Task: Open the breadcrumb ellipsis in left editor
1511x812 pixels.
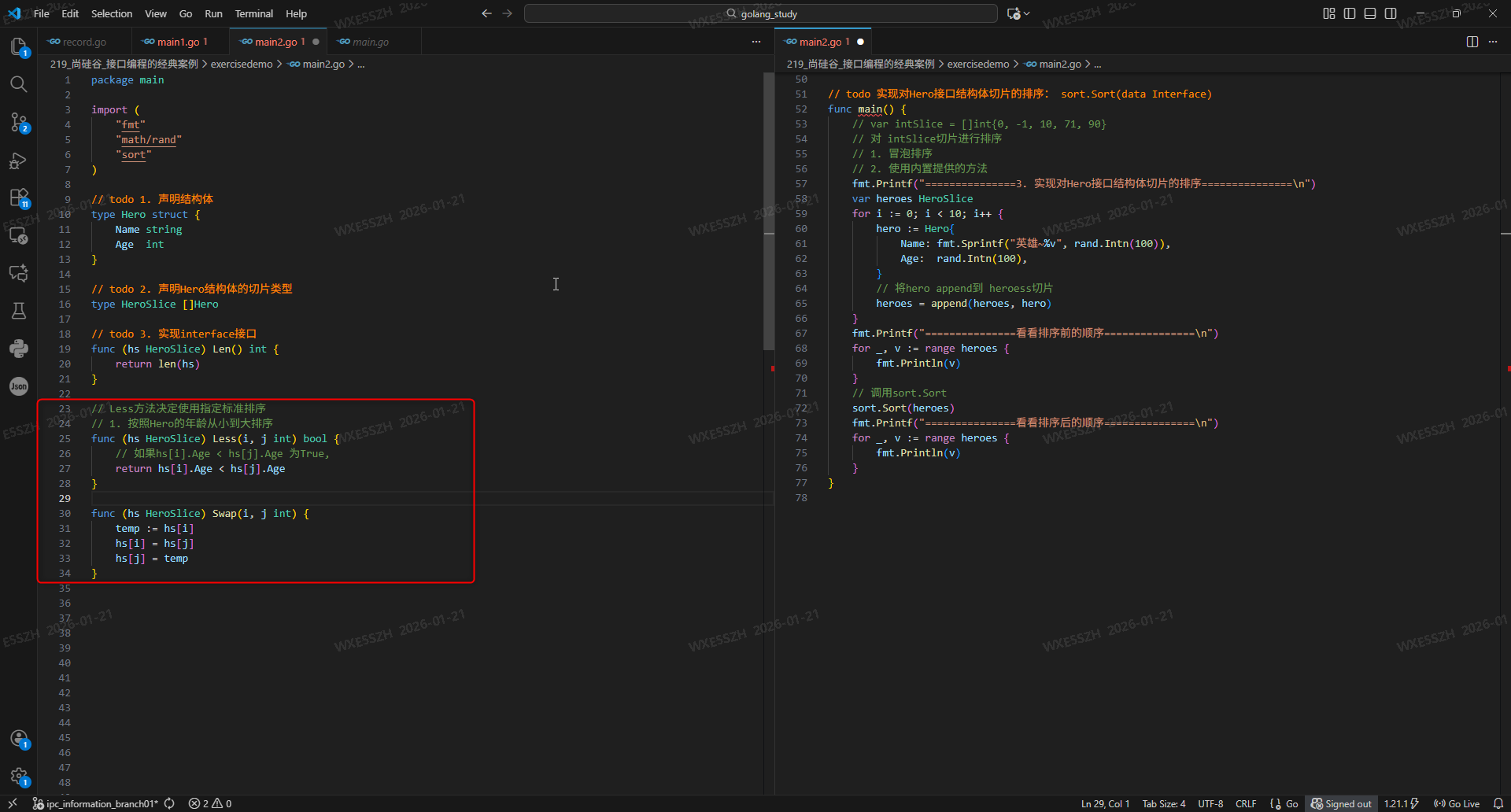Action: (x=361, y=64)
